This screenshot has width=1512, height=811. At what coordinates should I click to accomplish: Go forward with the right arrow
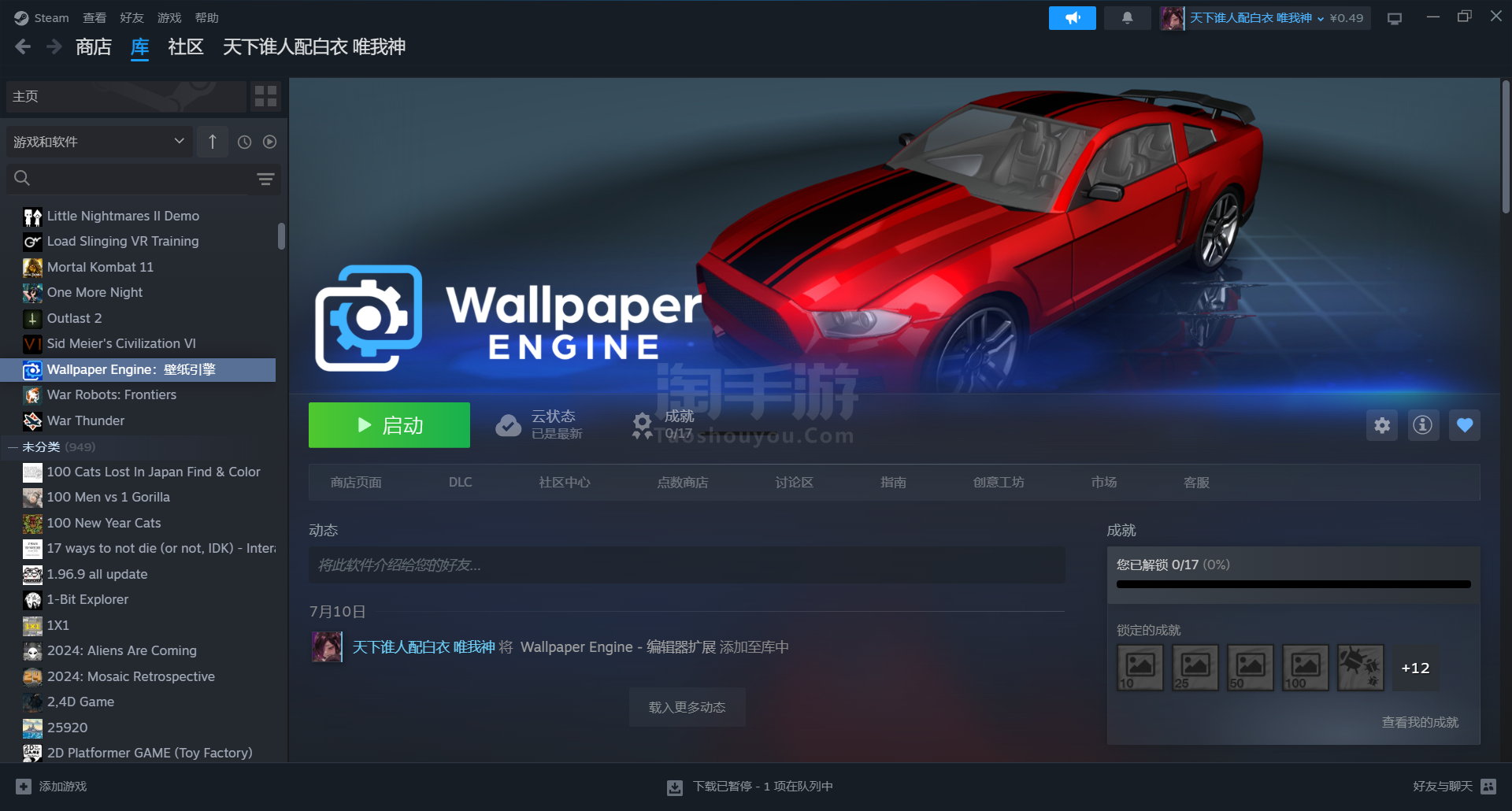click(54, 47)
